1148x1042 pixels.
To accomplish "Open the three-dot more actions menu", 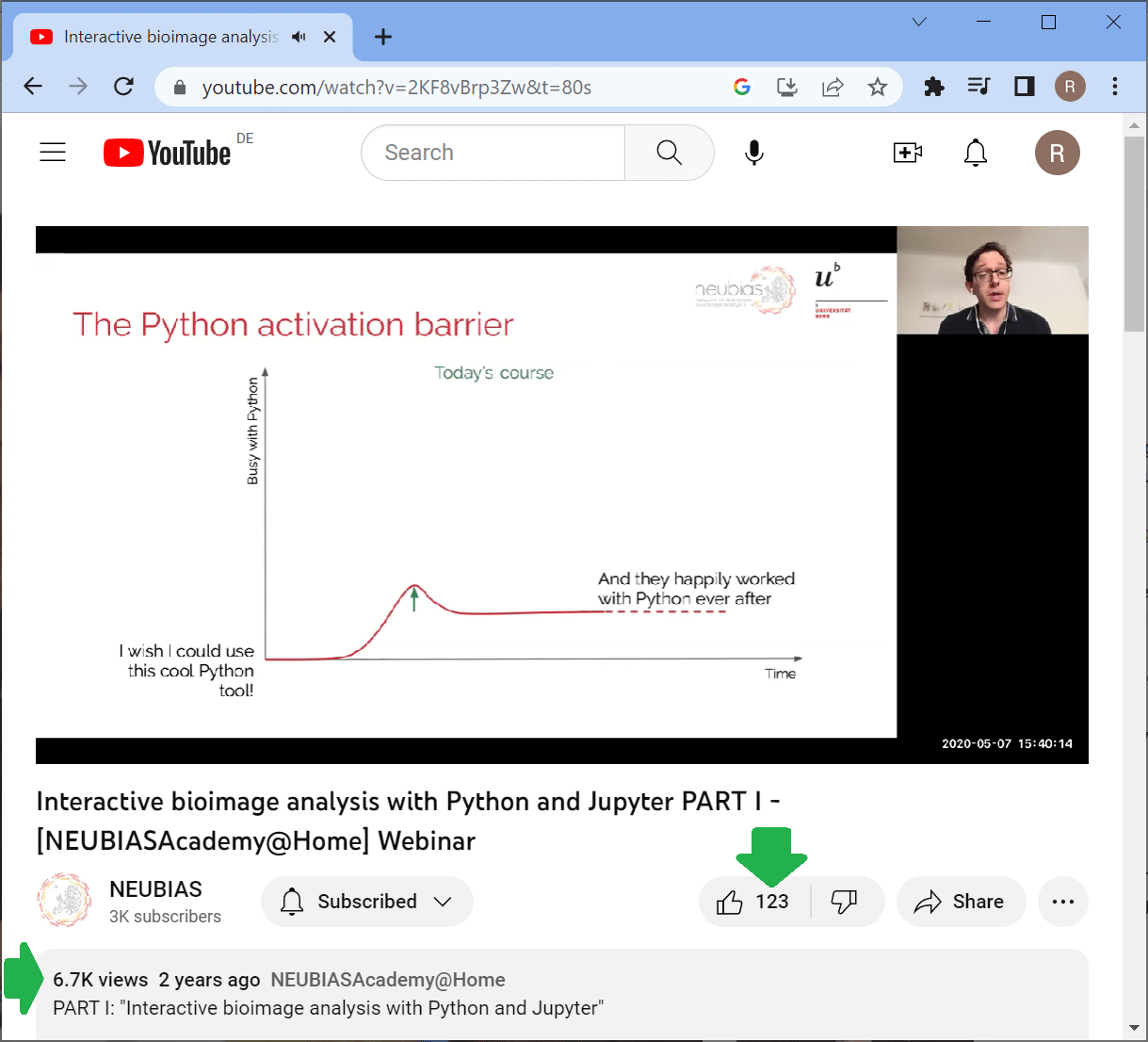I will point(1062,902).
